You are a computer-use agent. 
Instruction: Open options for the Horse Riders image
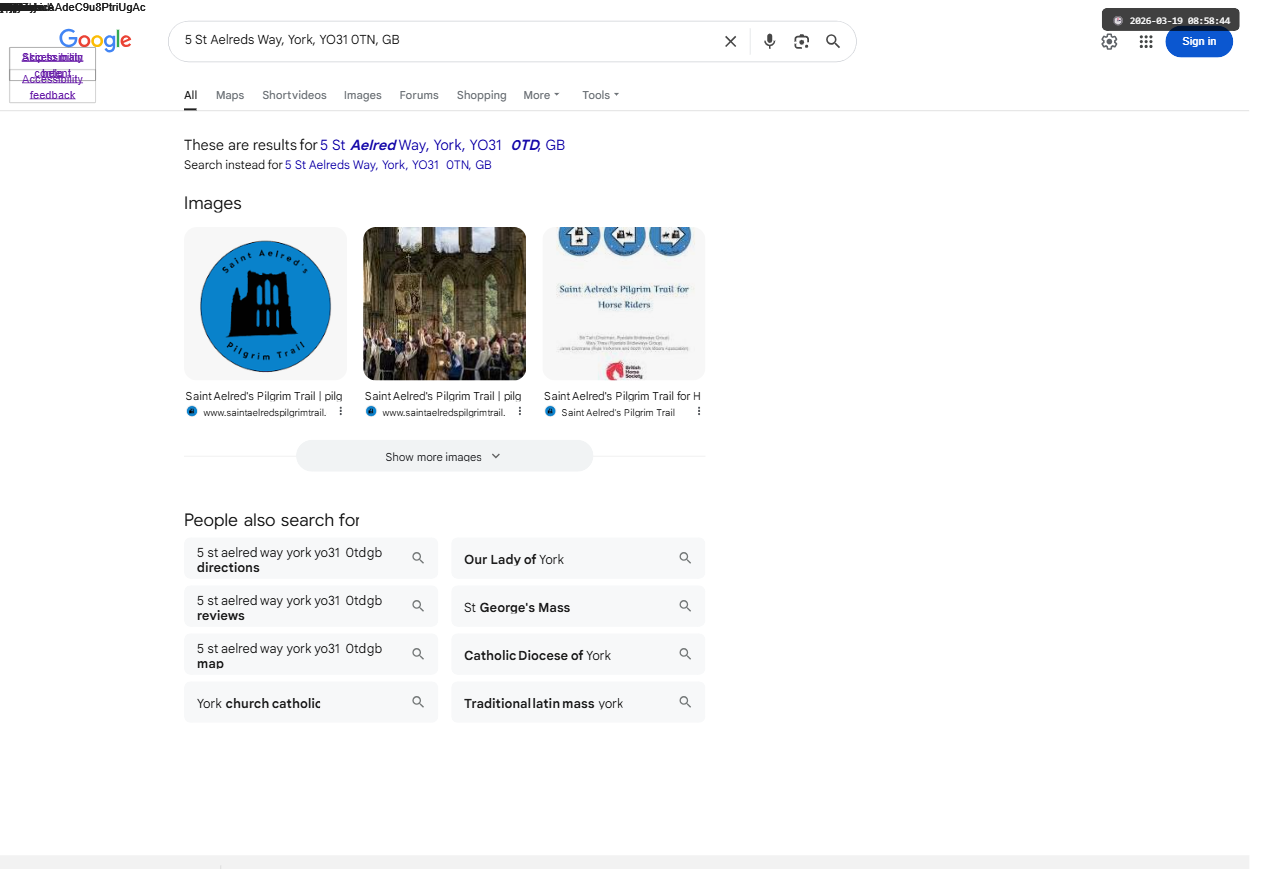[x=698, y=411]
